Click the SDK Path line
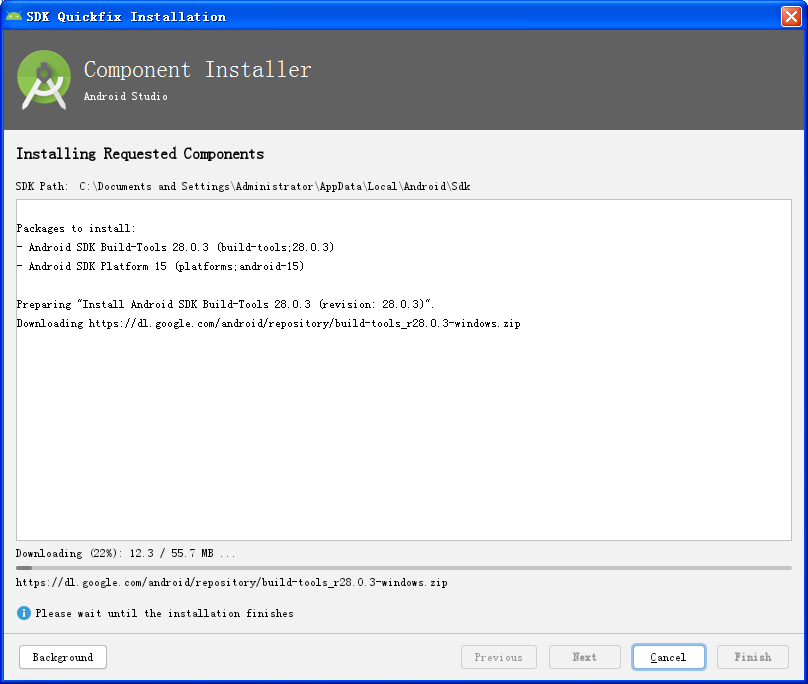Viewport: 808px width, 684px height. 243,186
